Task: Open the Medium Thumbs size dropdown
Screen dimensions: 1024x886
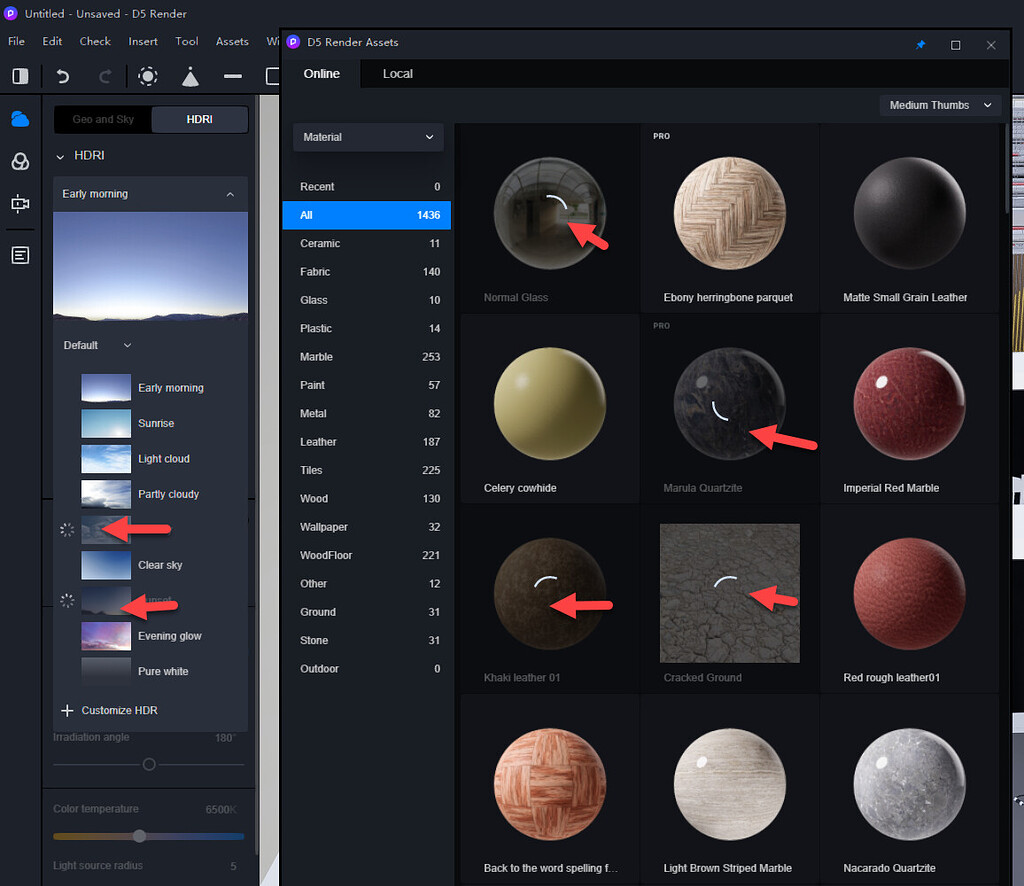Action: pyautogui.click(x=940, y=105)
